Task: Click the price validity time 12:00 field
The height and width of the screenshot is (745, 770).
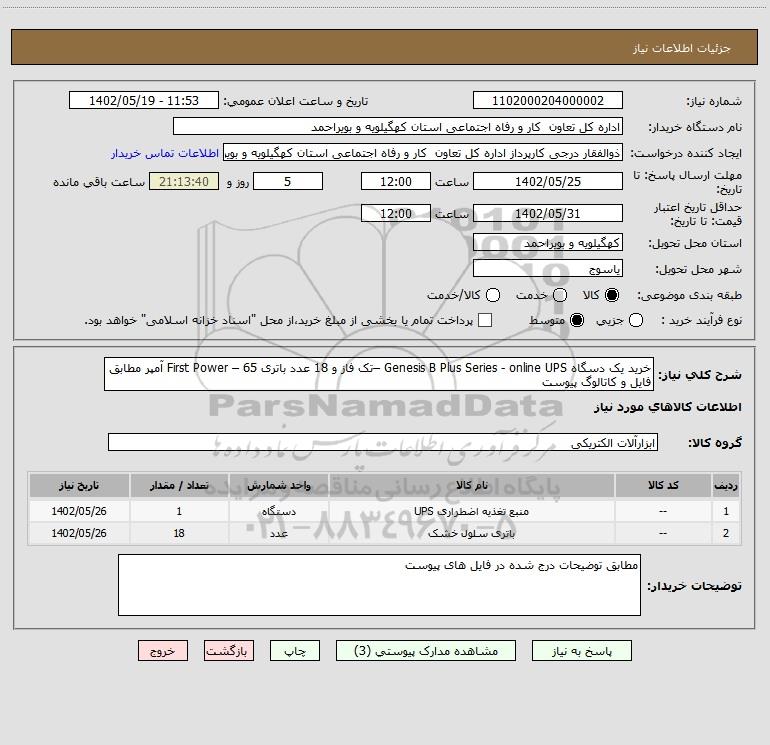Action: pyautogui.click(x=396, y=213)
